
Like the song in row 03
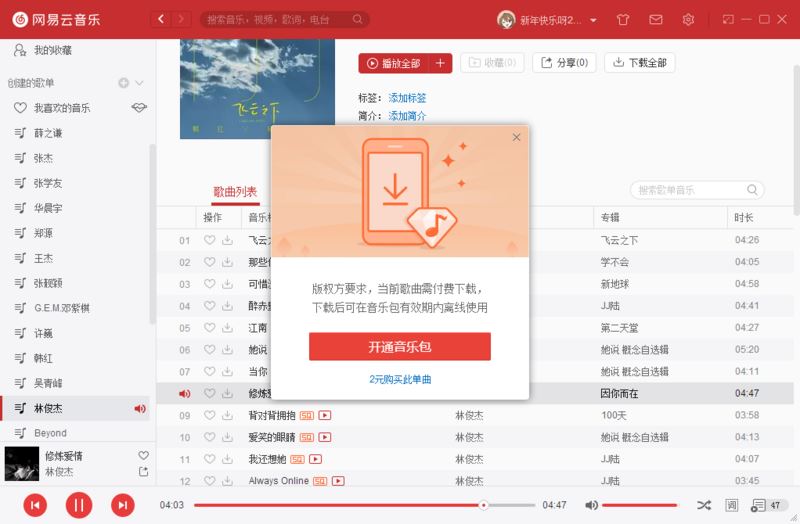tap(210, 284)
